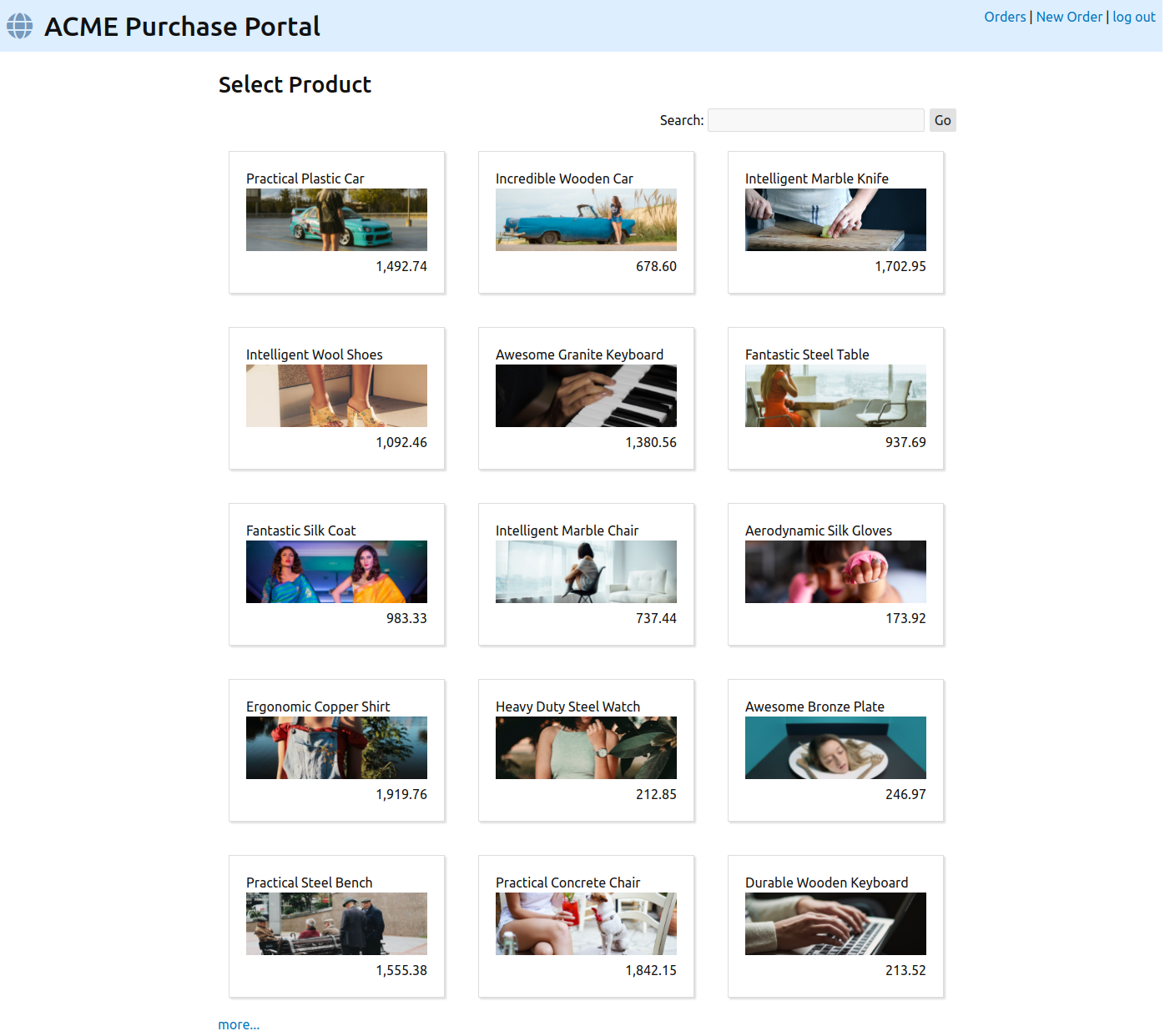
Task: Click the 'Heavy Duty Steel Watch' title
Action: 567,707
